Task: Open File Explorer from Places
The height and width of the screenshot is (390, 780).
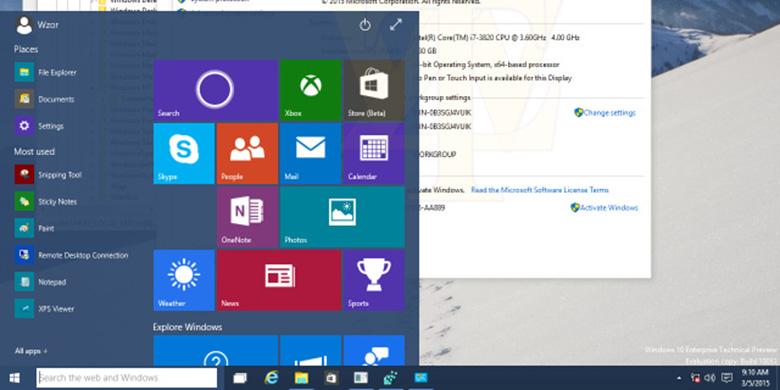Action: (46, 73)
